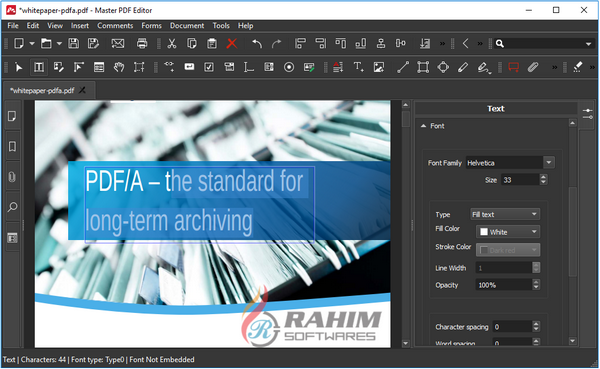Click the document vertical scrollbar down arrow
600x369 pixels.
406,343
